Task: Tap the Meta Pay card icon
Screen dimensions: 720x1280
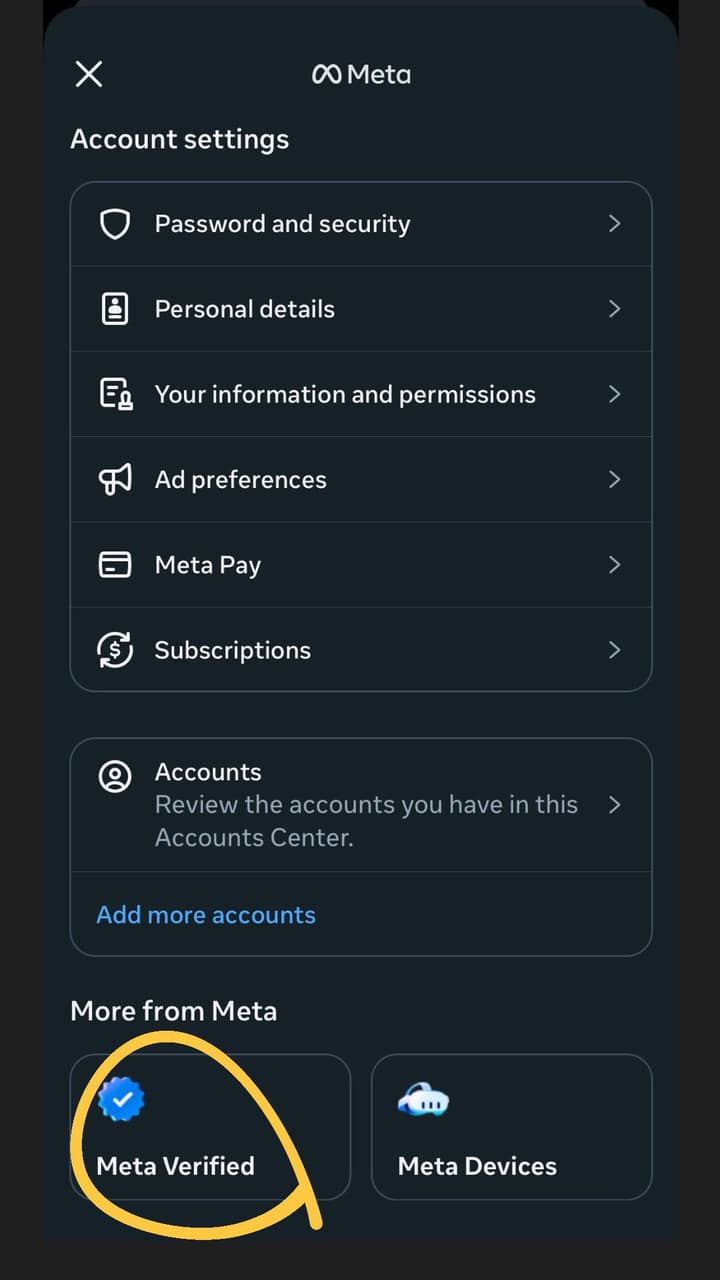Action: pos(115,565)
